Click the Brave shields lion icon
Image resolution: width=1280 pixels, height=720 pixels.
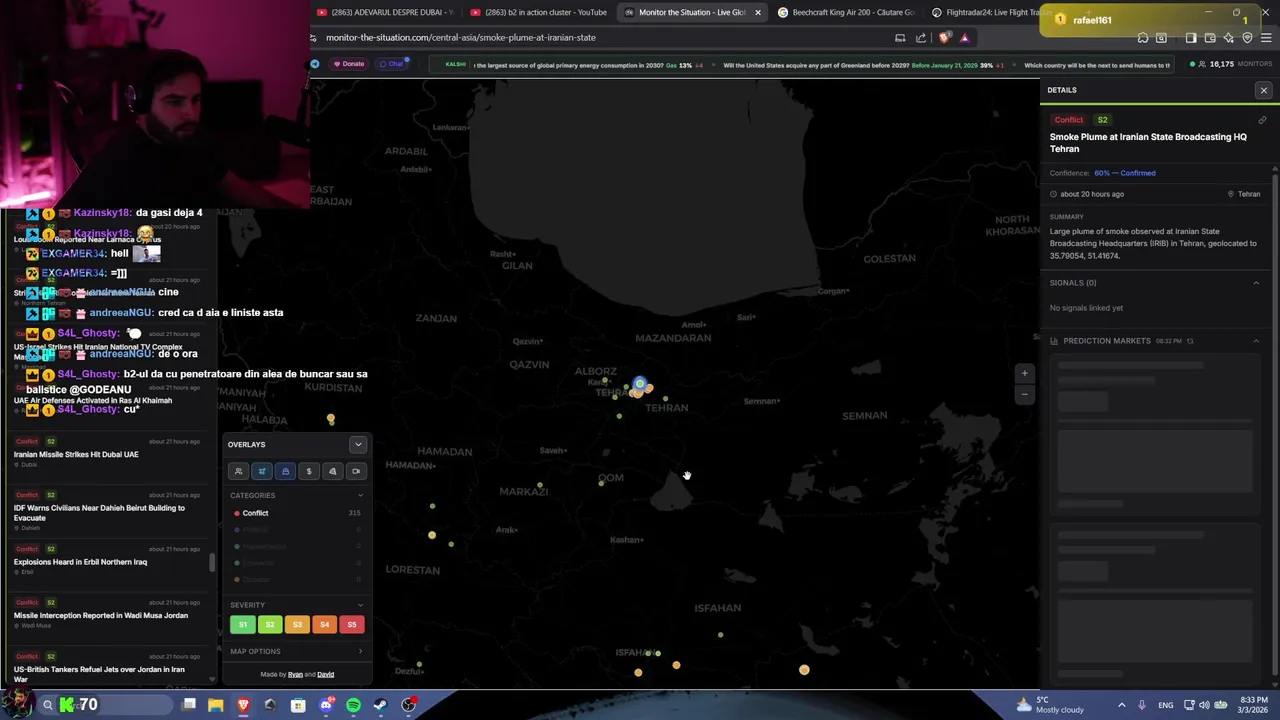[945, 38]
